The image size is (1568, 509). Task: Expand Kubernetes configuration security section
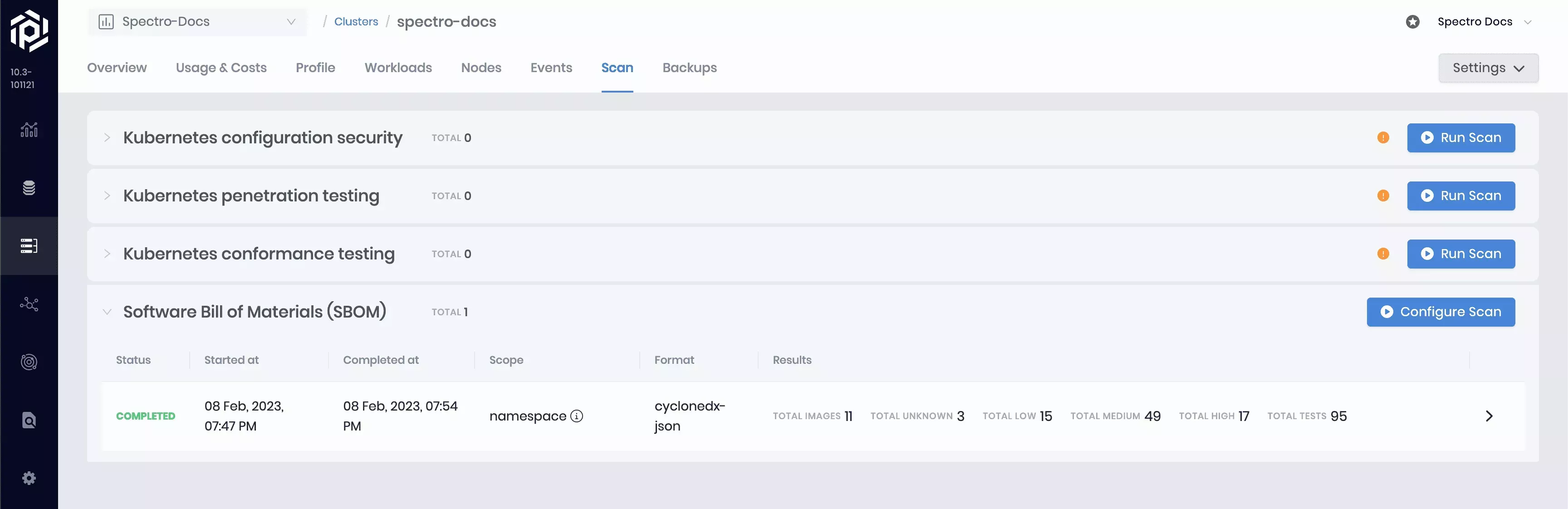(x=107, y=137)
